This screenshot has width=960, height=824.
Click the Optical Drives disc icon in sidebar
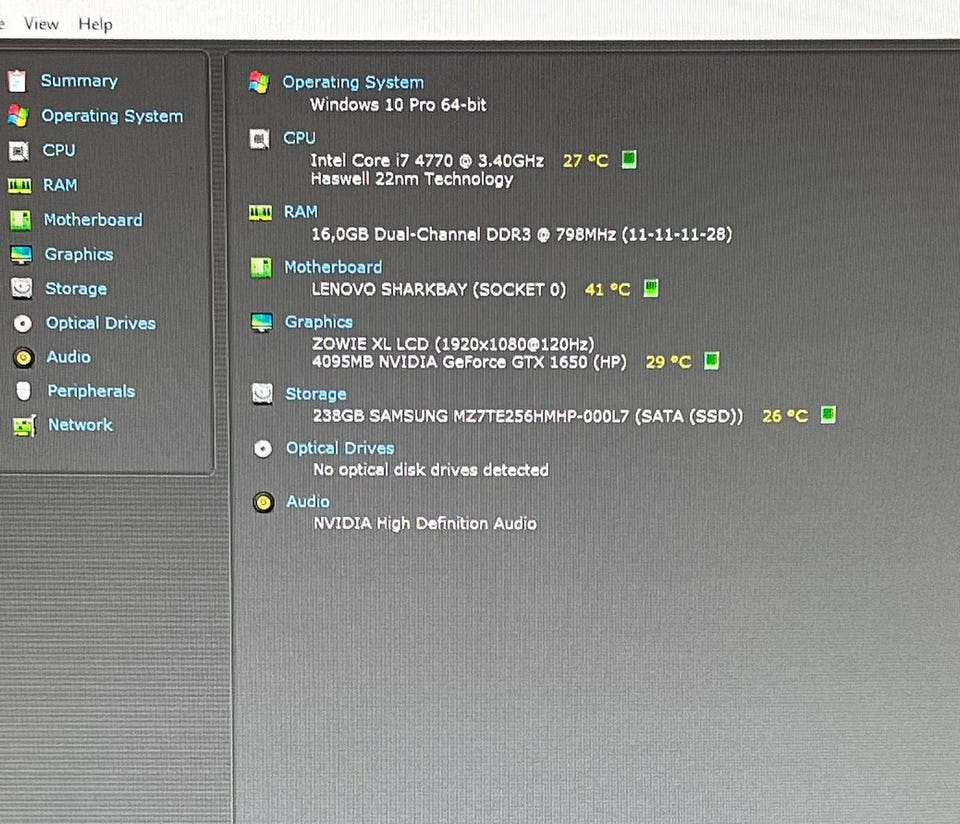23,323
